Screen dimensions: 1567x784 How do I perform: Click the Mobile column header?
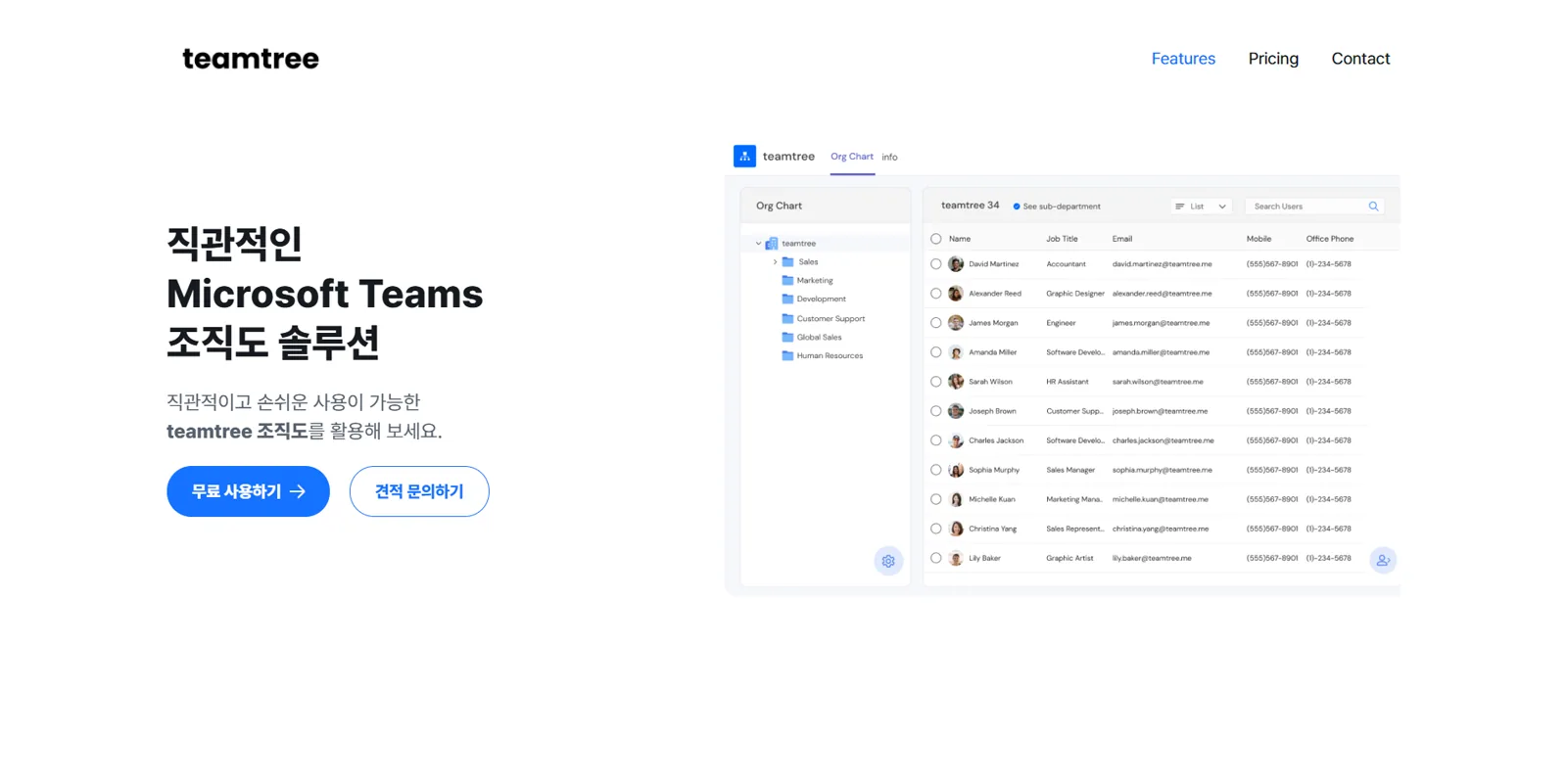coord(1258,239)
